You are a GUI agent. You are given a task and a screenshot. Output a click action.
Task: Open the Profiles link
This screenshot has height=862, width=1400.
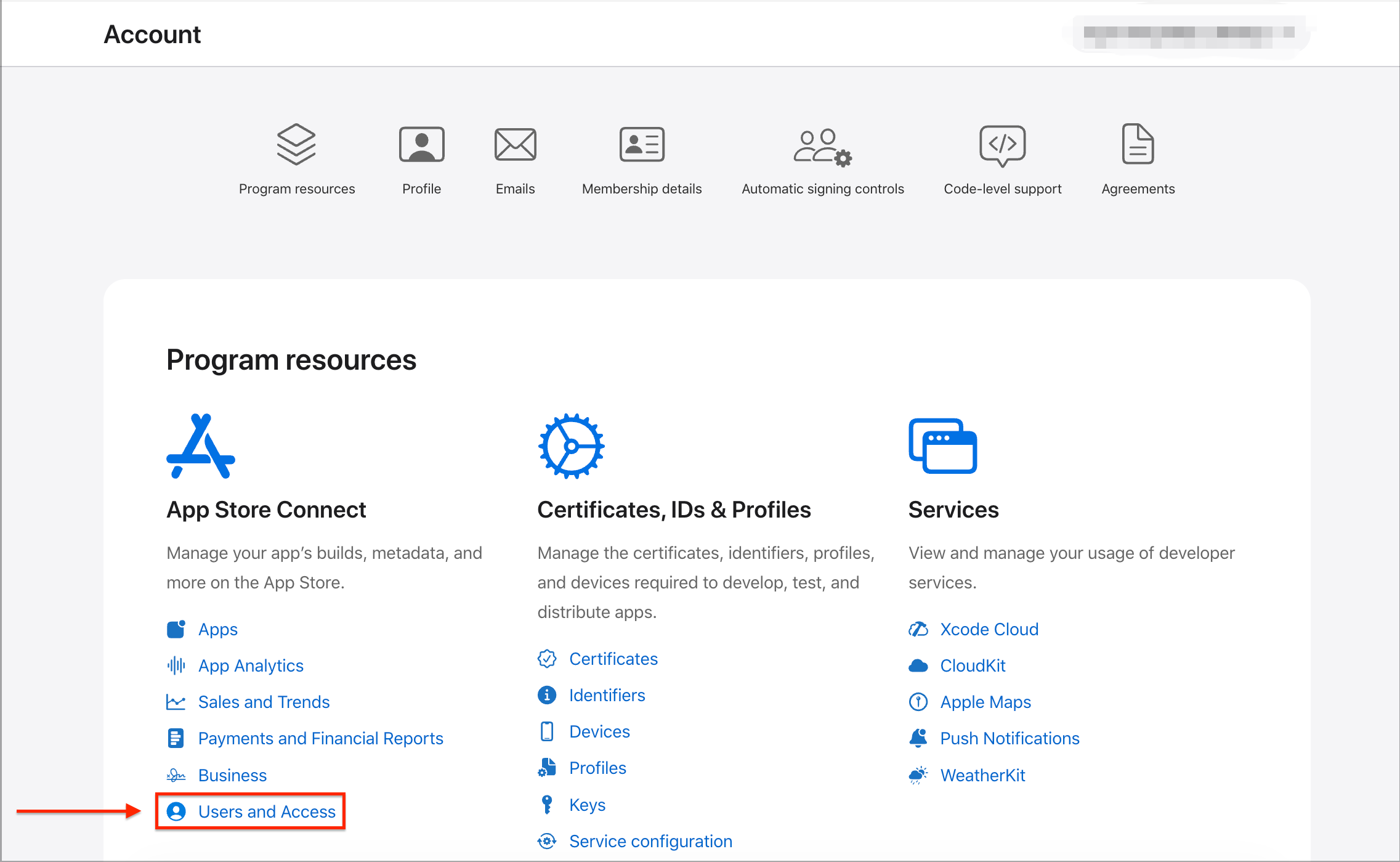(x=598, y=768)
